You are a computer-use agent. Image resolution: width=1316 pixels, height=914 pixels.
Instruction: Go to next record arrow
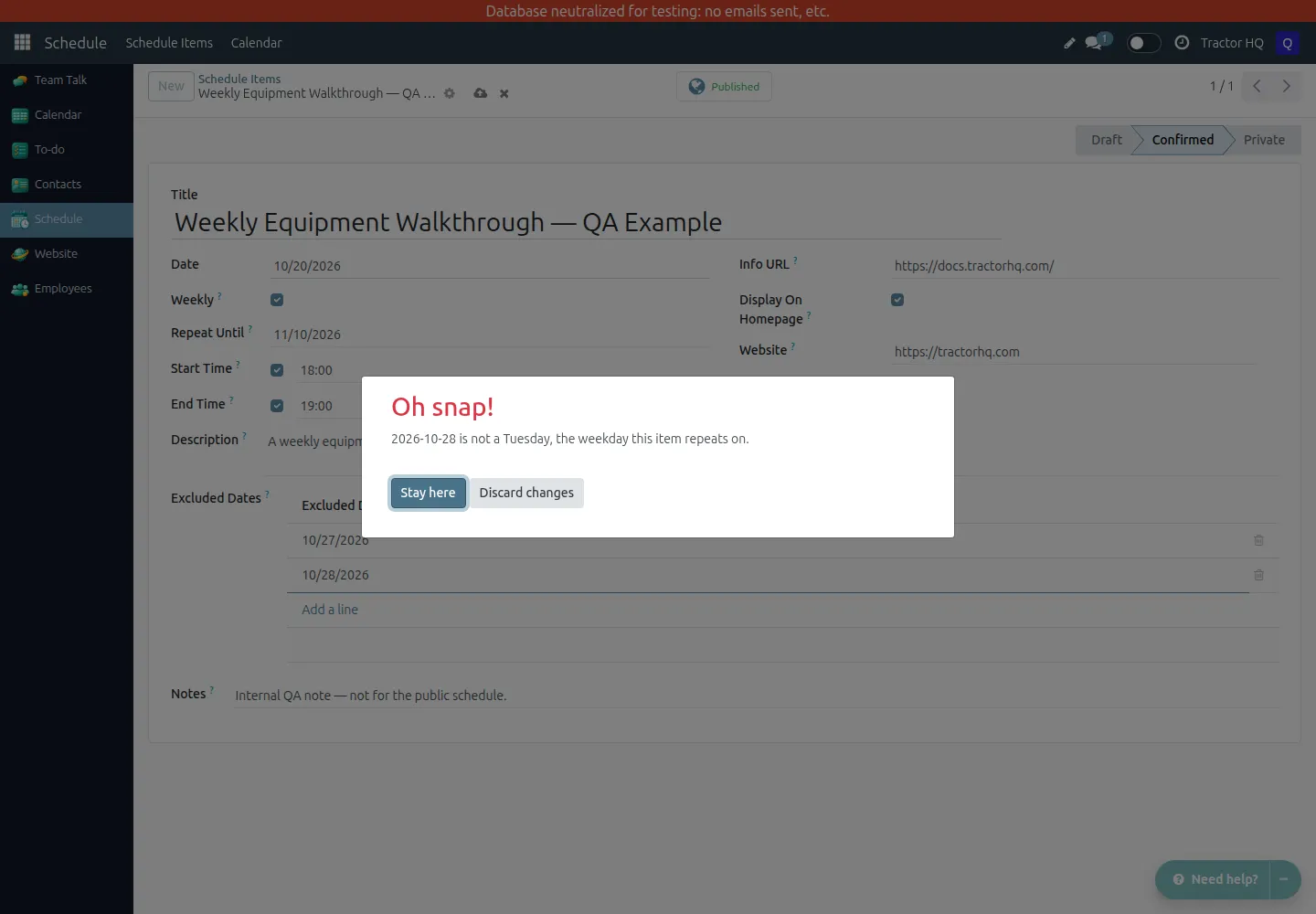(1286, 86)
